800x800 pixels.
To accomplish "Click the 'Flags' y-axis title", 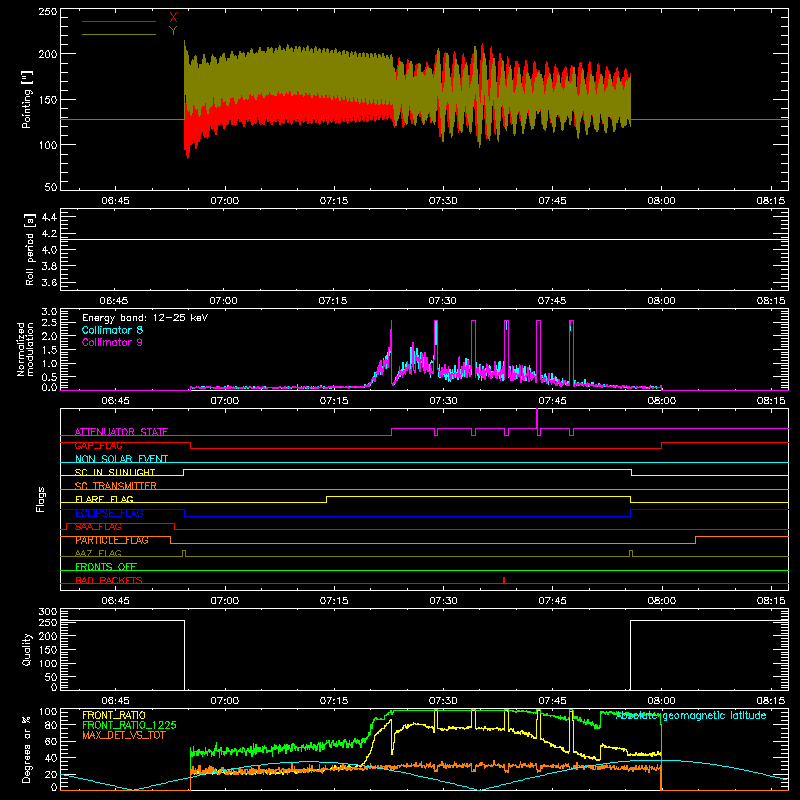I will click(x=41, y=499).
